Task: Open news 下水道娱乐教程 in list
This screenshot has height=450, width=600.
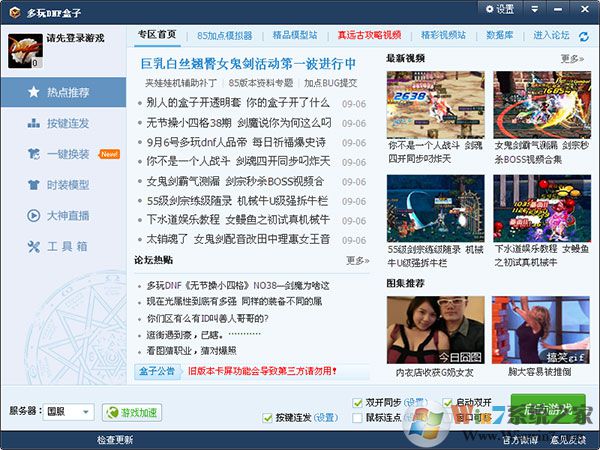Action: pos(238,220)
